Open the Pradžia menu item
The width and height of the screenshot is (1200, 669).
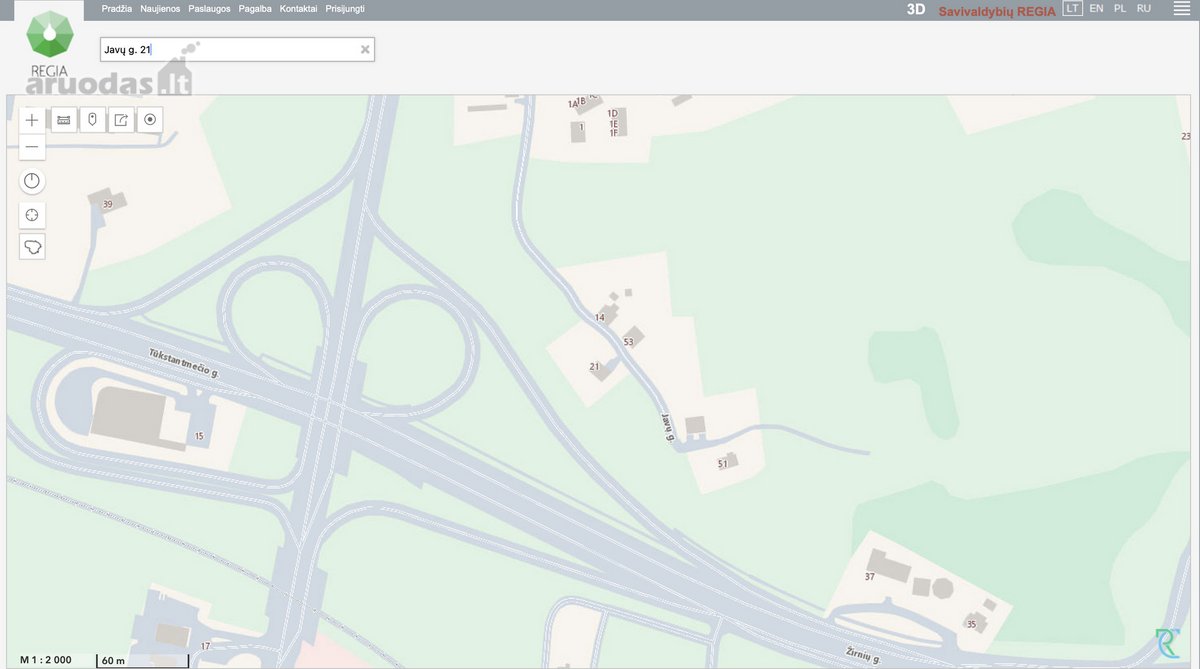point(117,8)
